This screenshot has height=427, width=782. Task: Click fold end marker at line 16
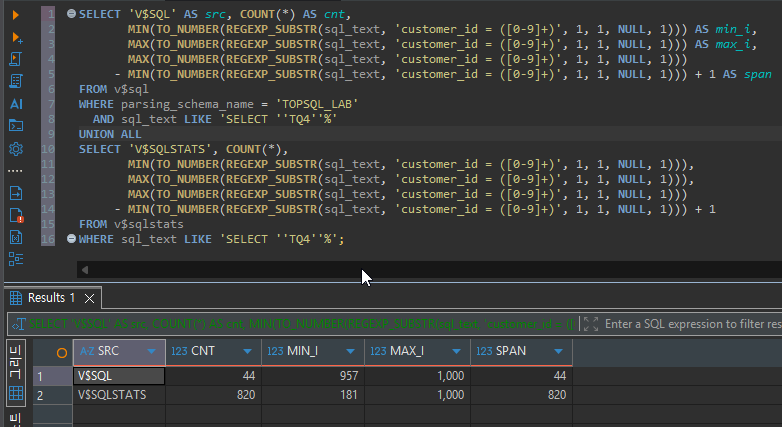pos(71,239)
